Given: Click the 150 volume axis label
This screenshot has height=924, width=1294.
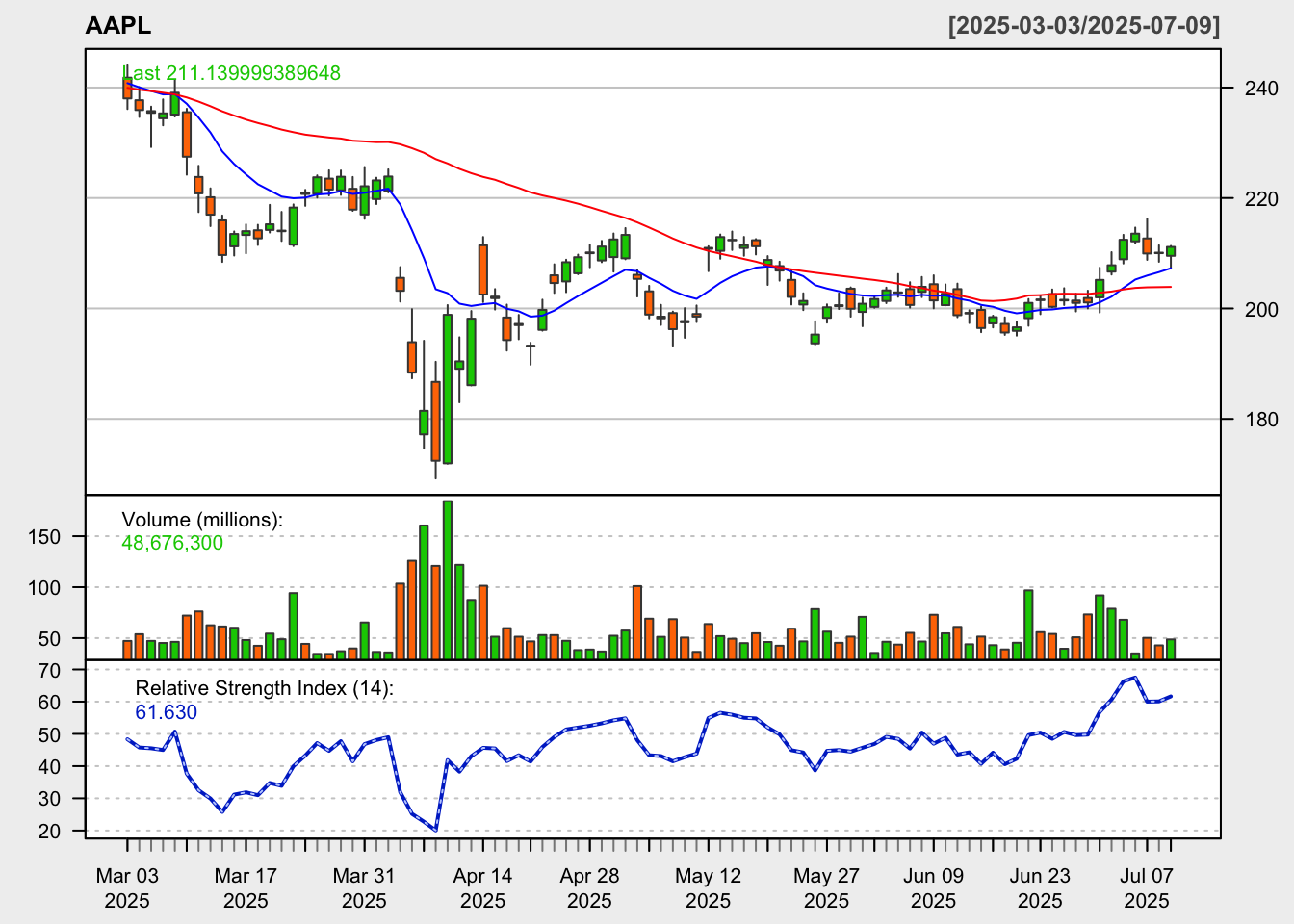Looking at the screenshot, I should coord(44,537).
